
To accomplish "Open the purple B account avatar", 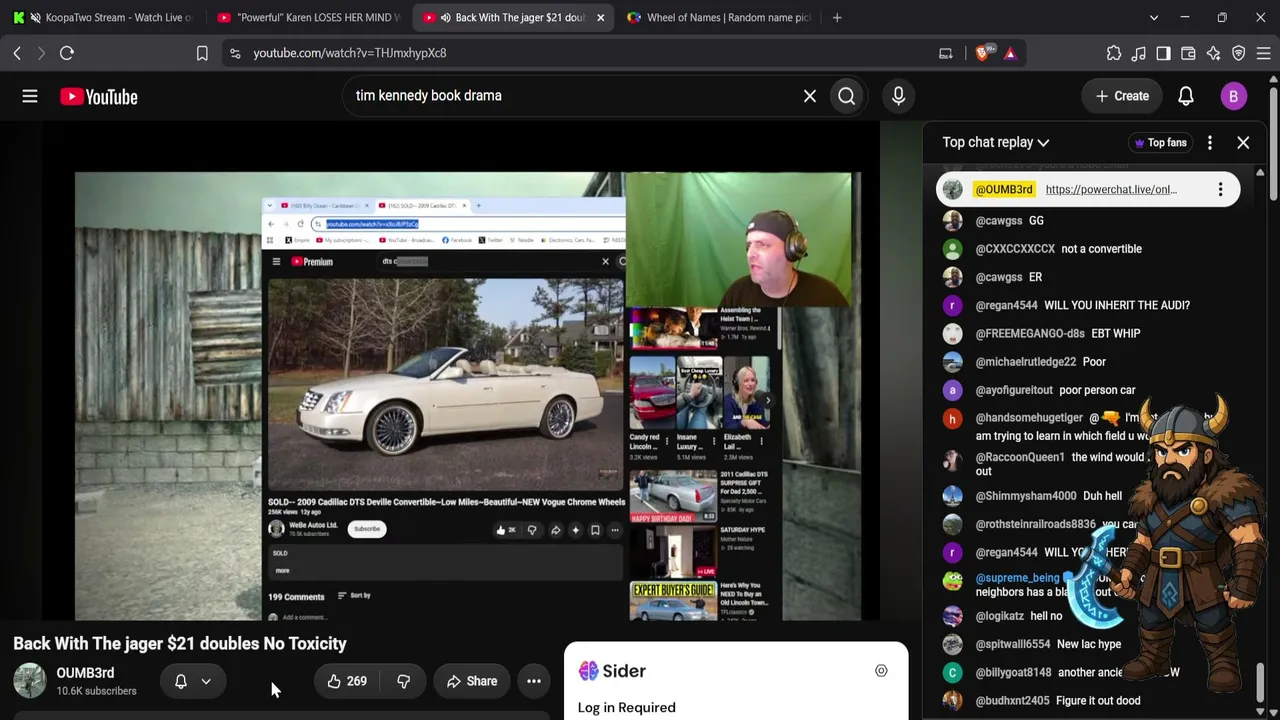I will (1233, 96).
